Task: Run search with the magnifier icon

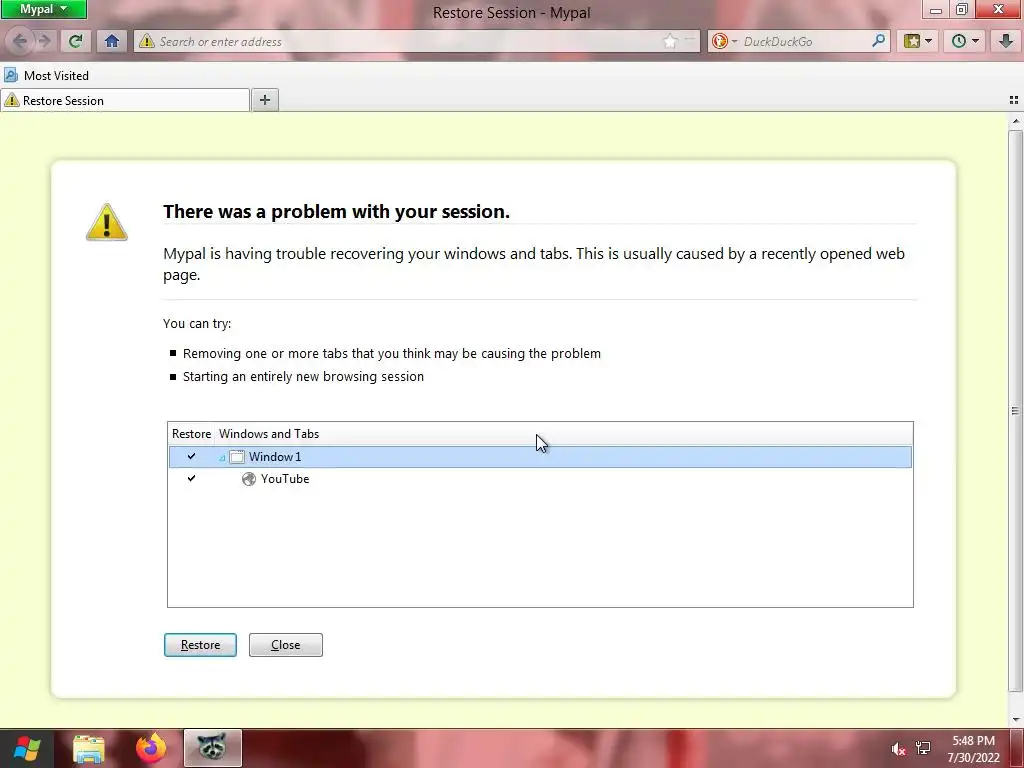Action: [878, 41]
